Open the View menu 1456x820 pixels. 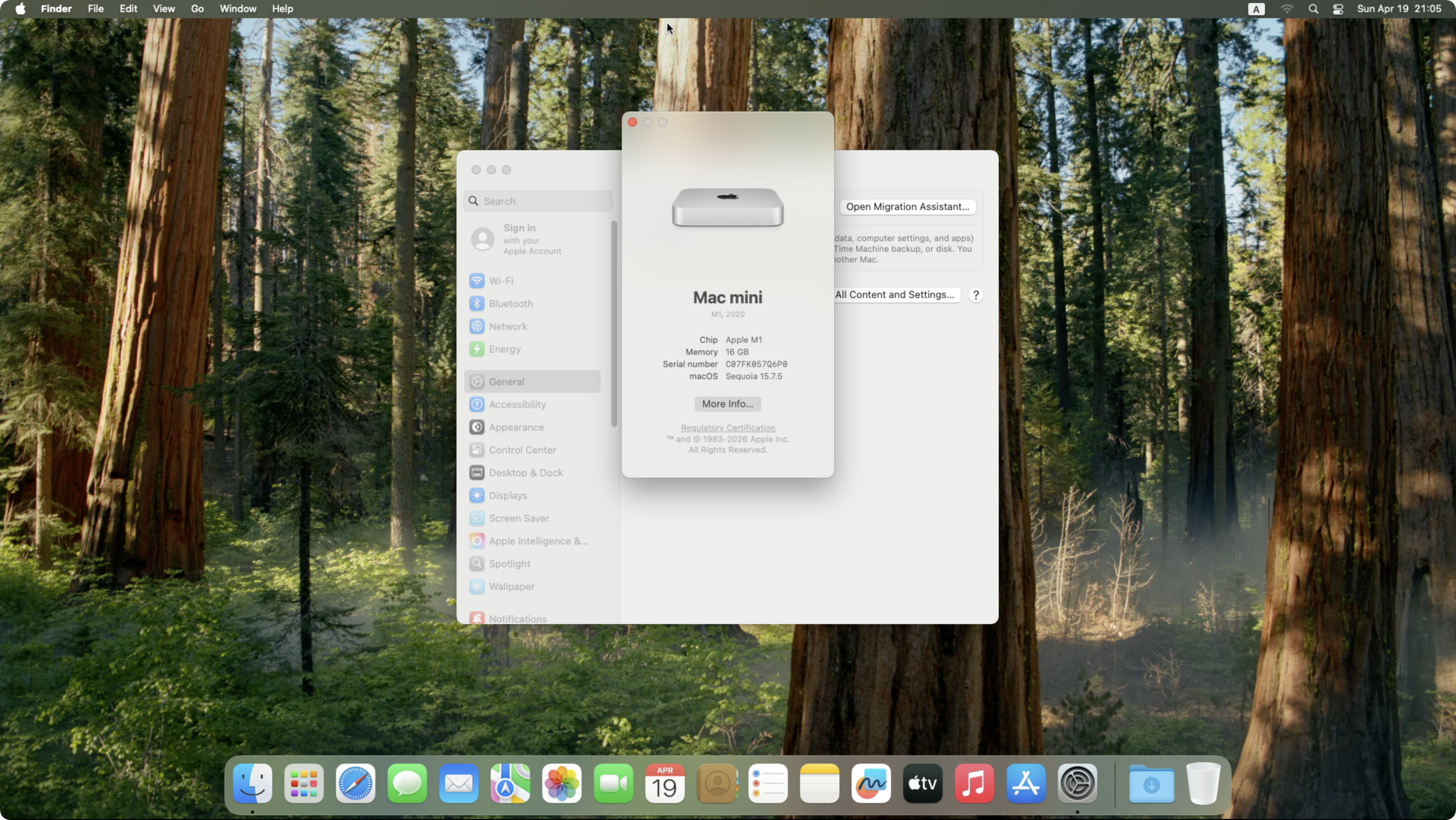pyautogui.click(x=164, y=9)
